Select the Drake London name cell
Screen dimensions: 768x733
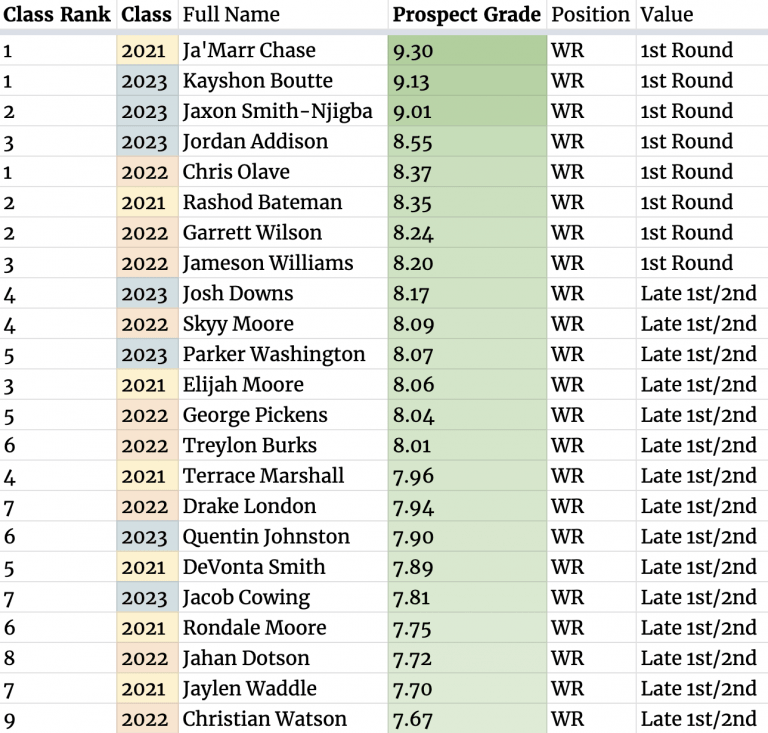coord(283,506)
